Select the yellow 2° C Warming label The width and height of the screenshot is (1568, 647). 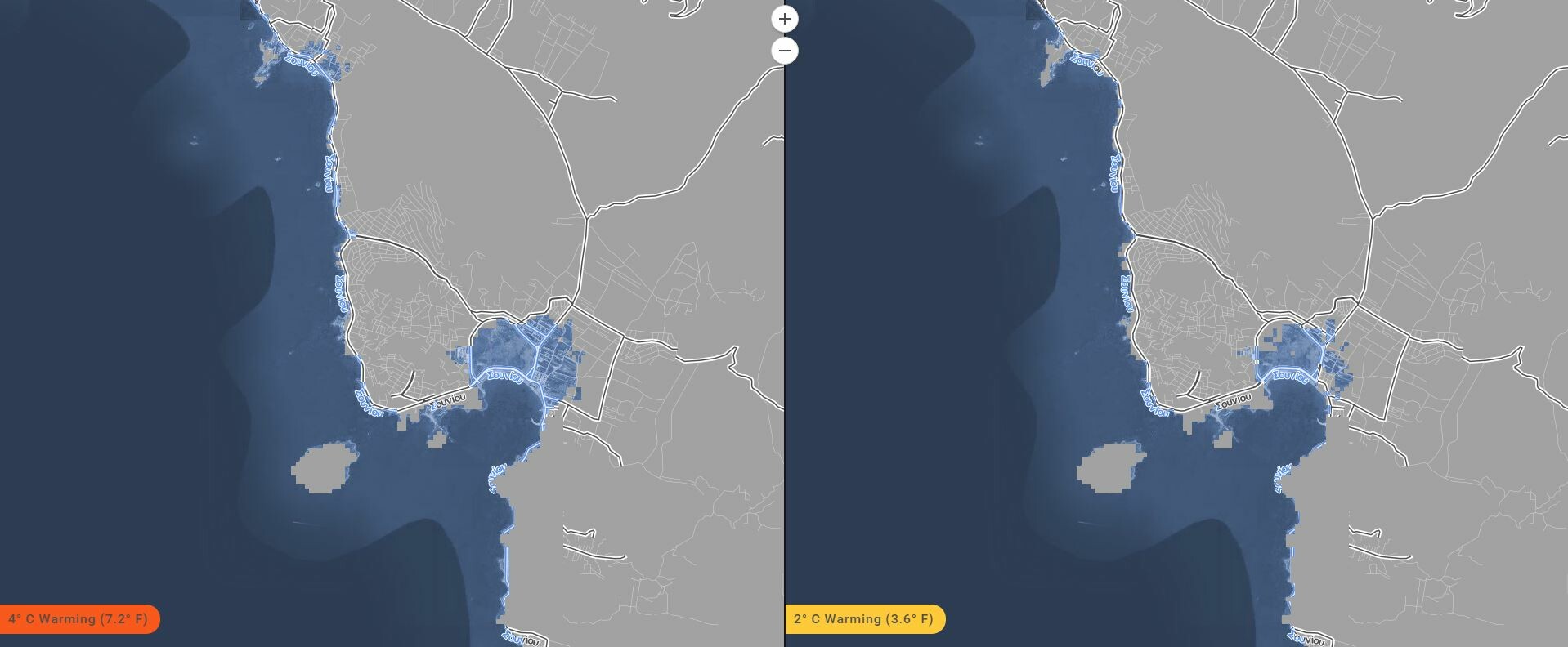tap(864, 619)
